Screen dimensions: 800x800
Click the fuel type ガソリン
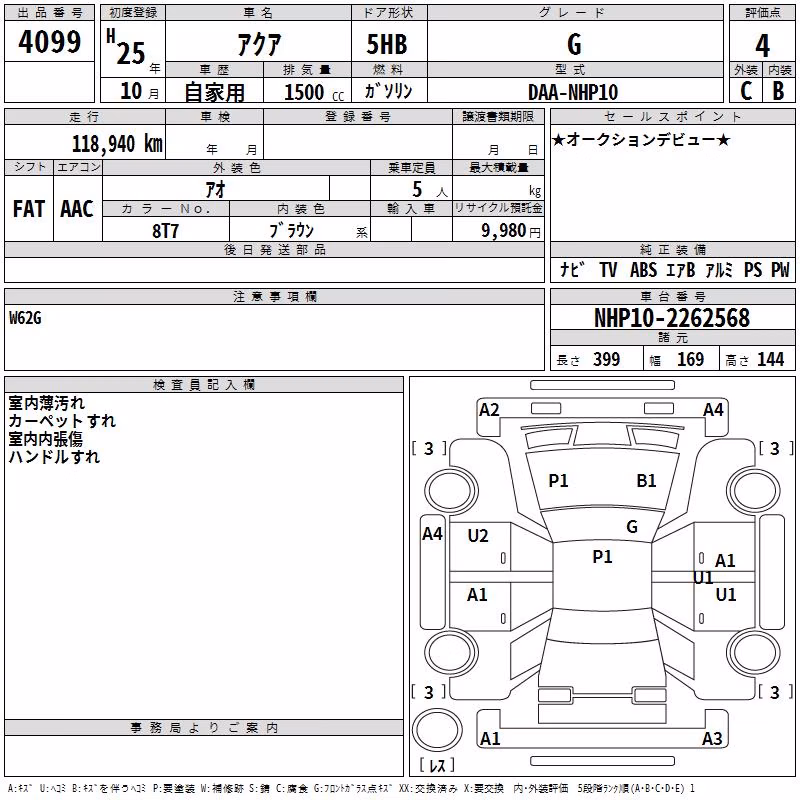click(x=388, y=91)
